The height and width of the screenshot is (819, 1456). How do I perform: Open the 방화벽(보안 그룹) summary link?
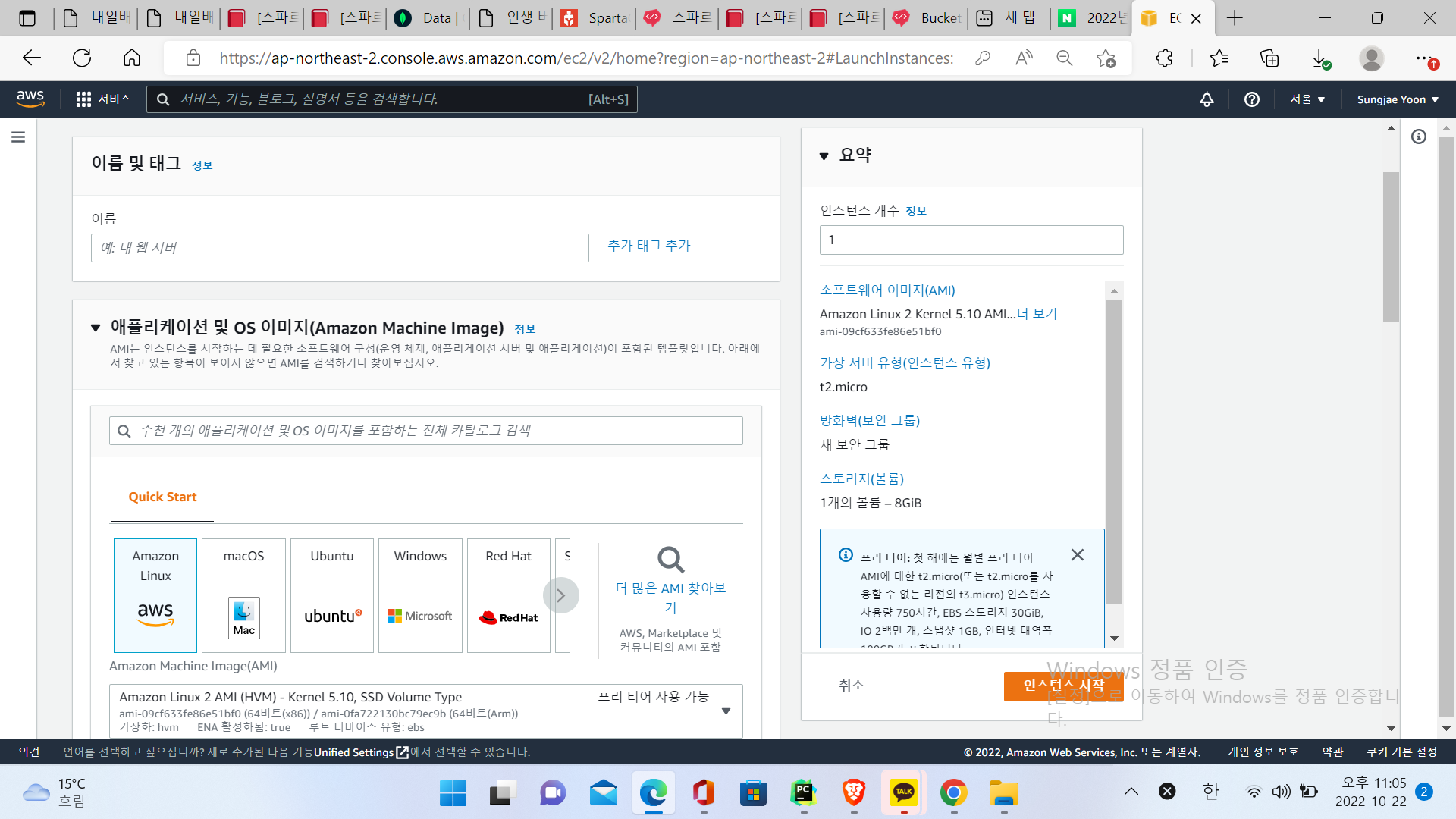(x=870, y=420)
